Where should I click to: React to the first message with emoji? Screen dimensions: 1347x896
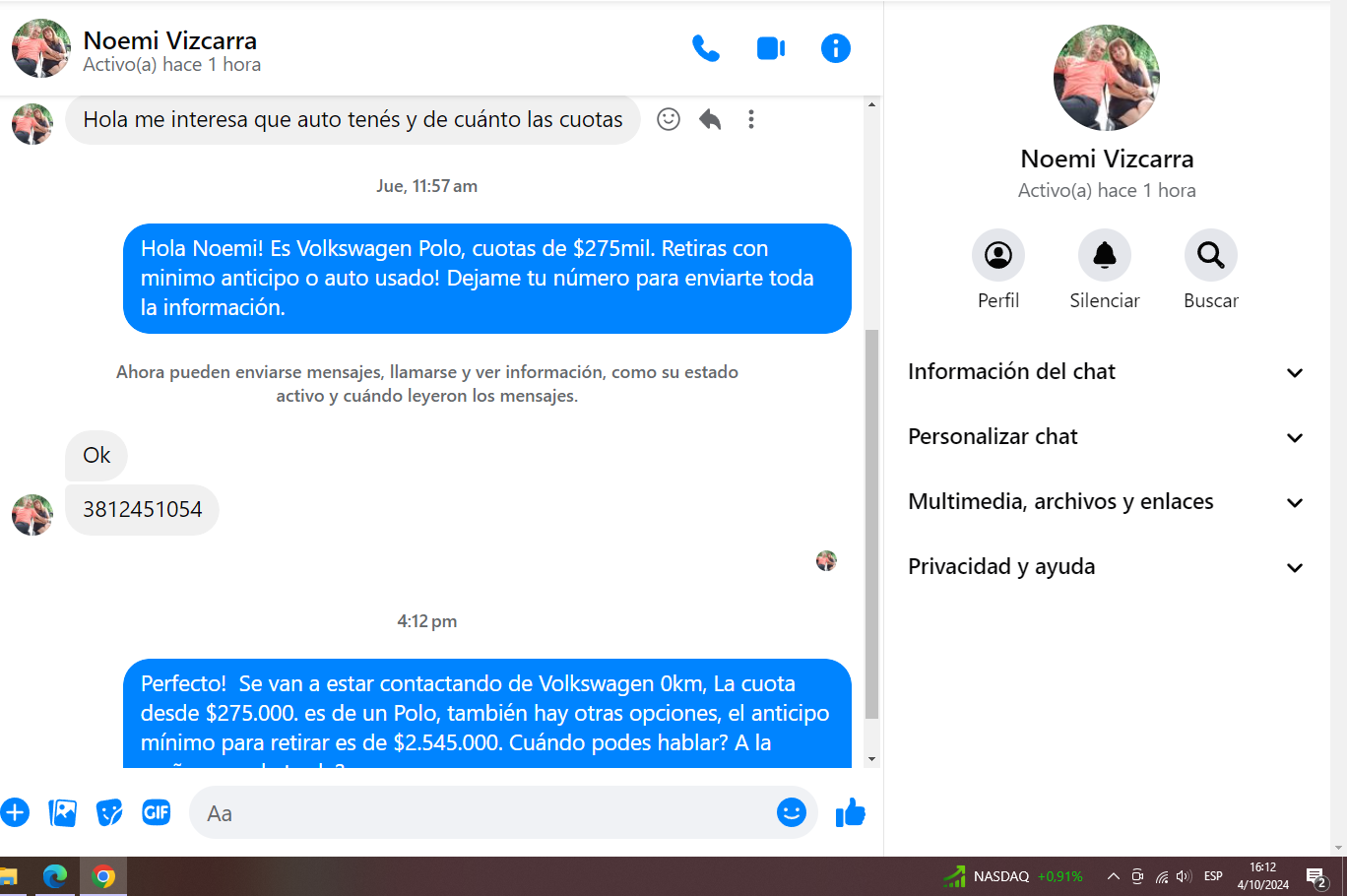[x=669, y=119]
